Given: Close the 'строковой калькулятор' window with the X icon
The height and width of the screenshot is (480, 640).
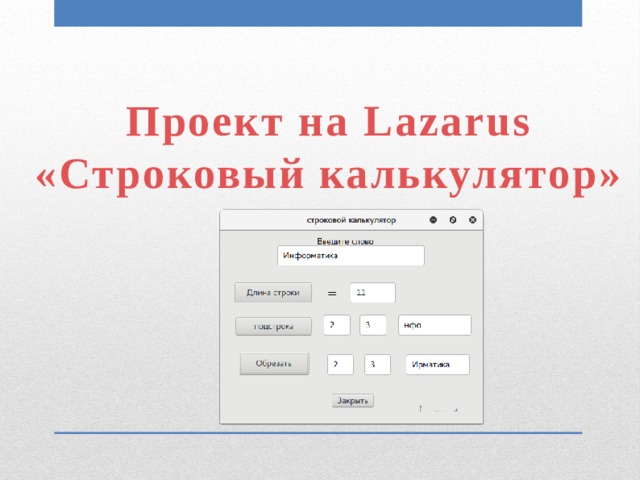Looking at the screenshot, I should (x=473, y=220).
